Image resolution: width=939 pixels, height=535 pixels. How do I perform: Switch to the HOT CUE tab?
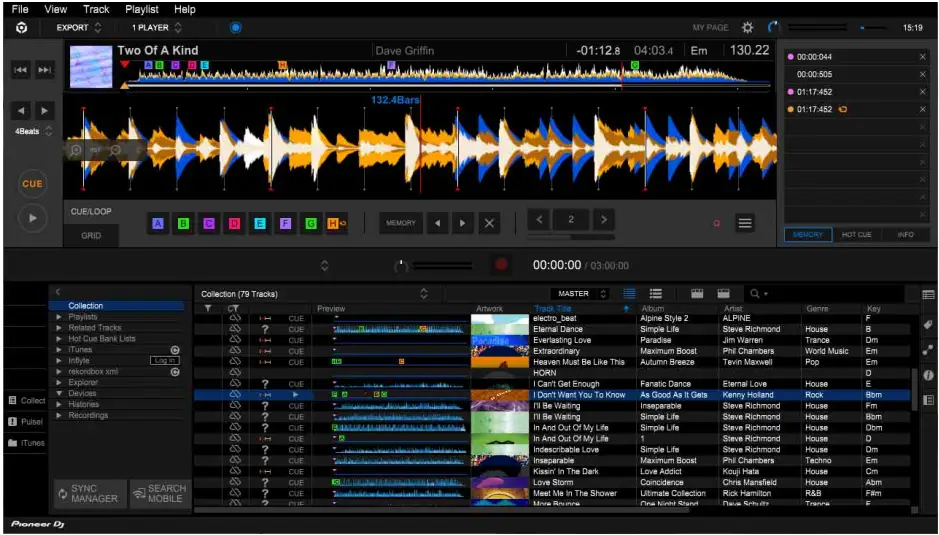pyautogui.click(x=857, y=235)
